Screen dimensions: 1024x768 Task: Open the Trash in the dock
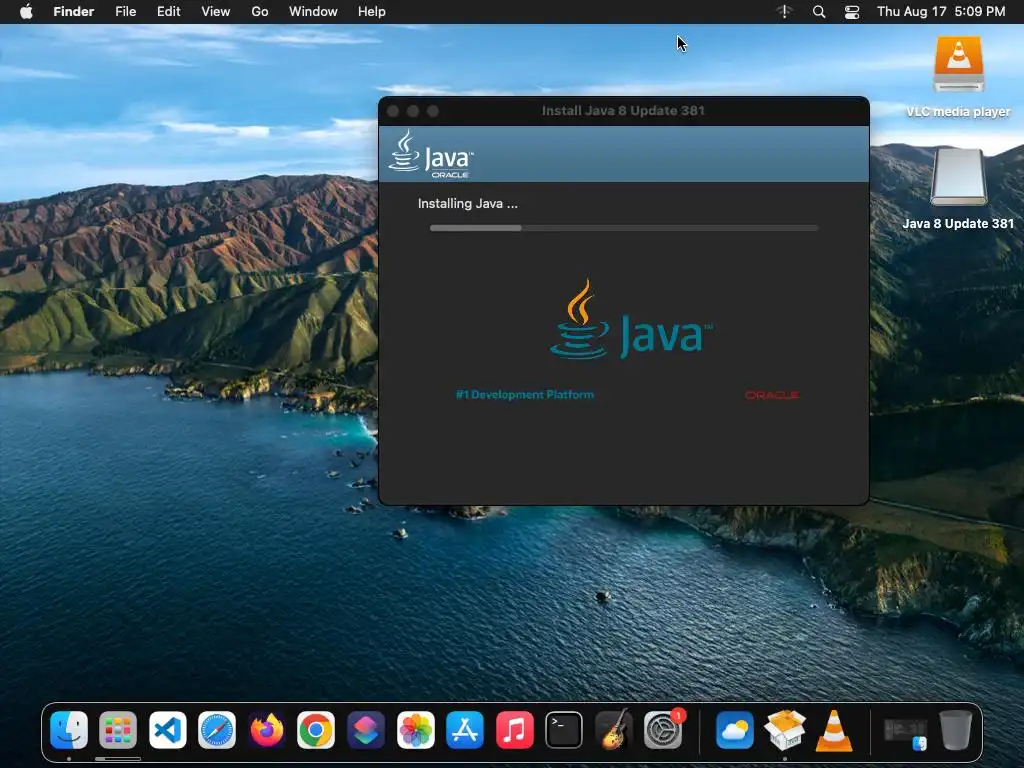click(955, 730)
